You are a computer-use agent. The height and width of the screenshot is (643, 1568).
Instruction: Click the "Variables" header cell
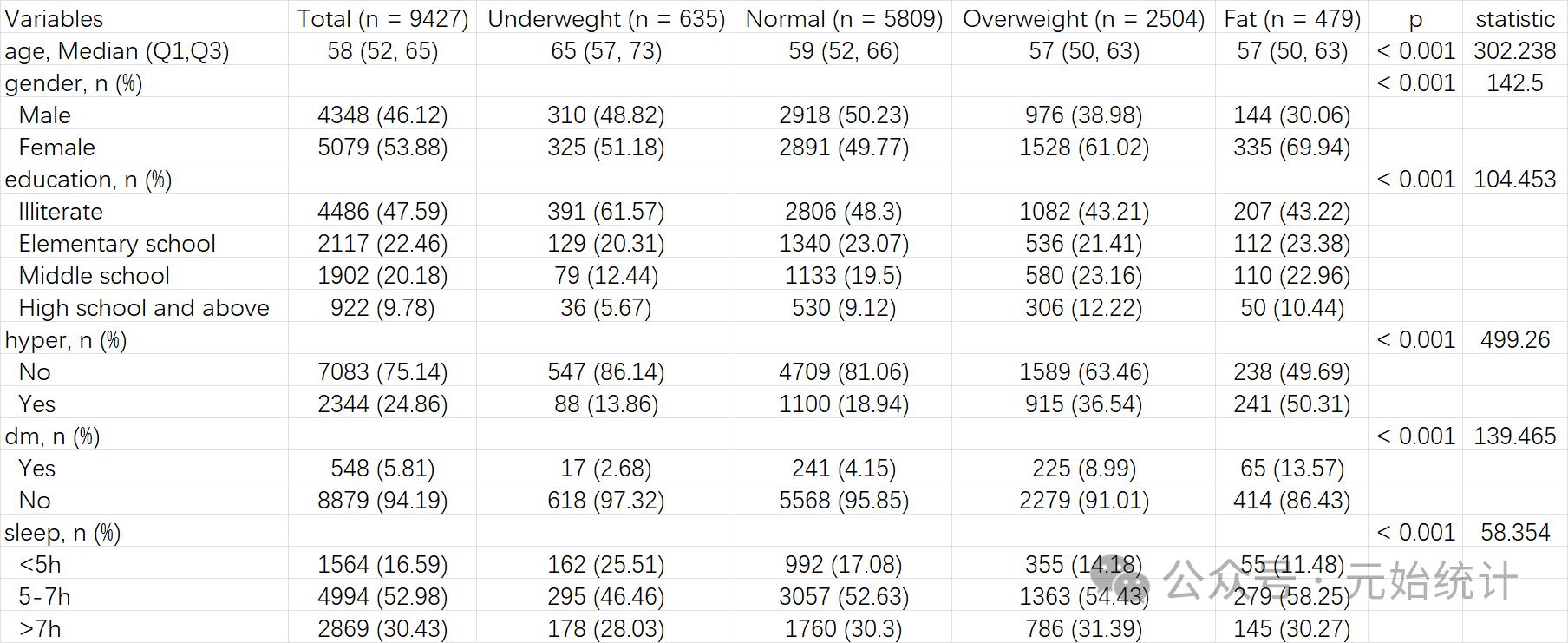54,18
